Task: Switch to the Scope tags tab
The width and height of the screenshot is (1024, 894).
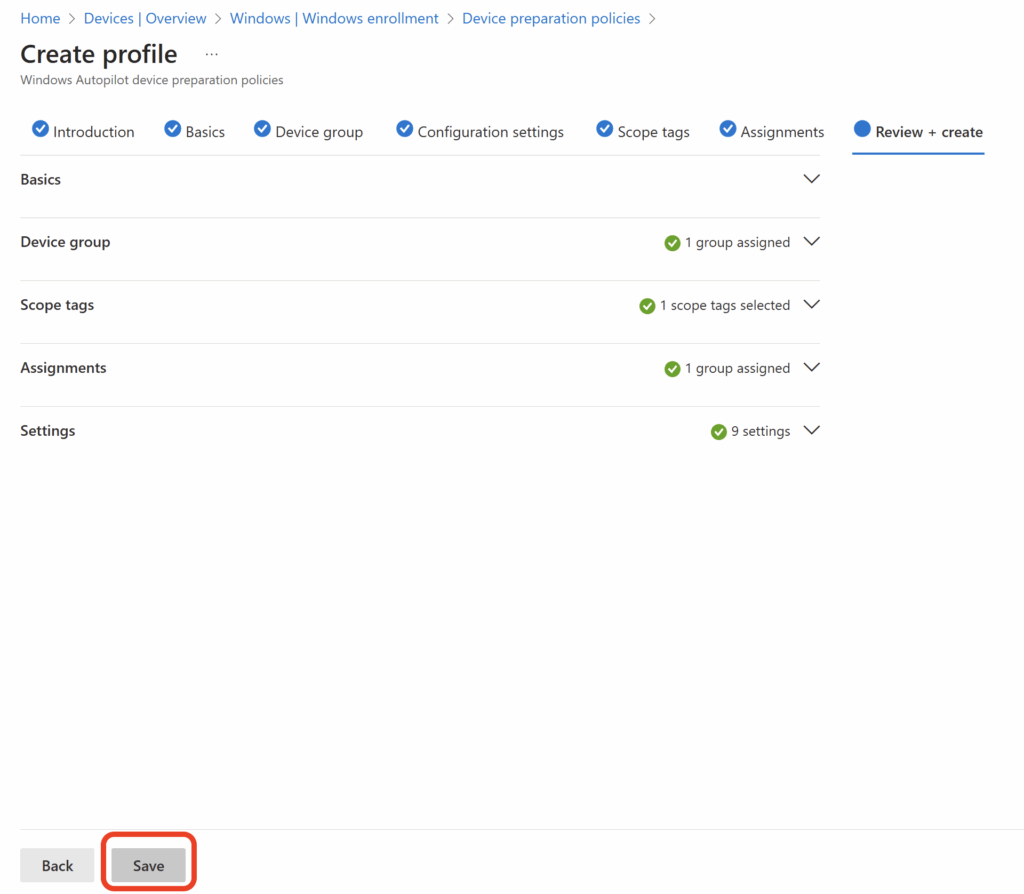Action: (x=643, y=132)
